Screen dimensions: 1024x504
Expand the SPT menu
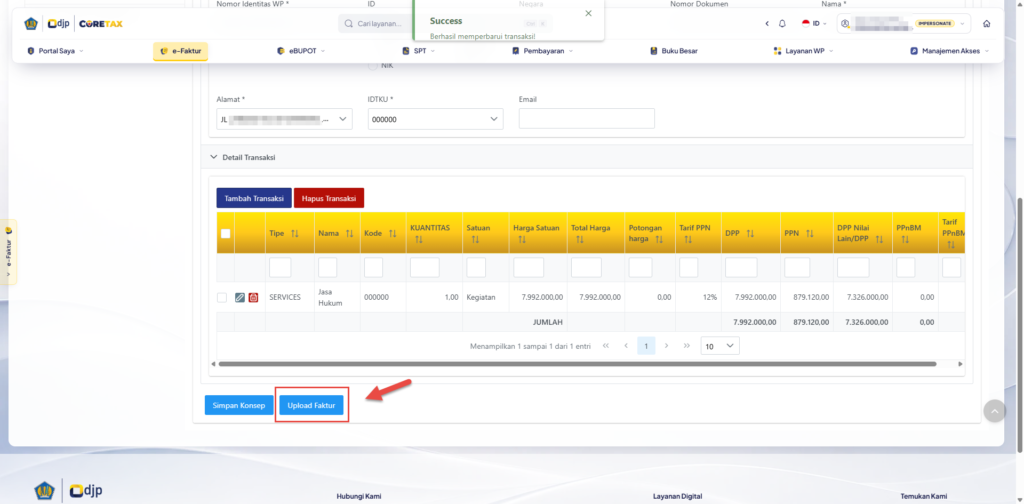pyautogui.click(x=419, y=51)
